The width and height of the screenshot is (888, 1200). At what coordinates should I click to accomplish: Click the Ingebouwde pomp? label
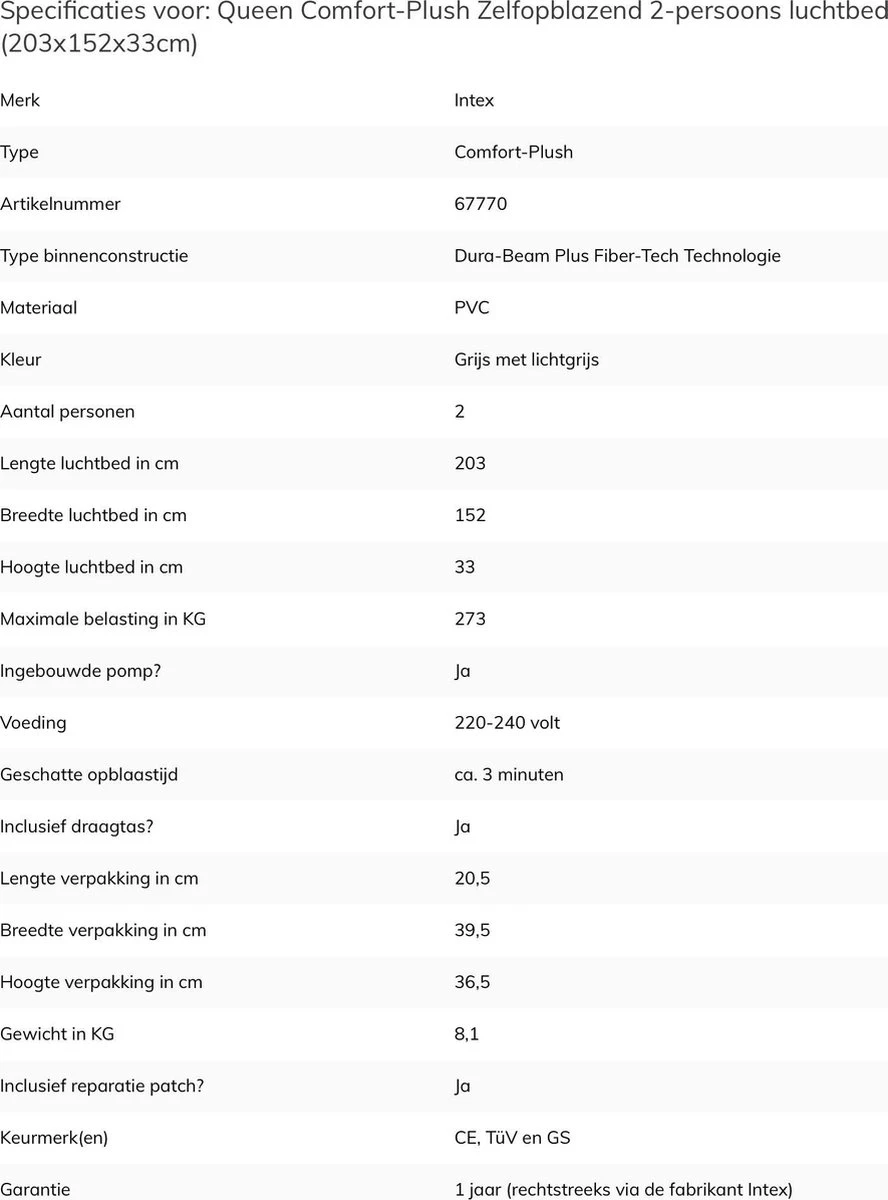point(80,671)
